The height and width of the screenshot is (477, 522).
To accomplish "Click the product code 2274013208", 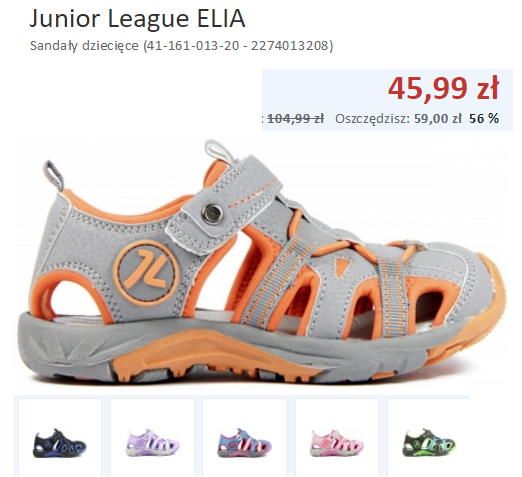I will [292, 45].
